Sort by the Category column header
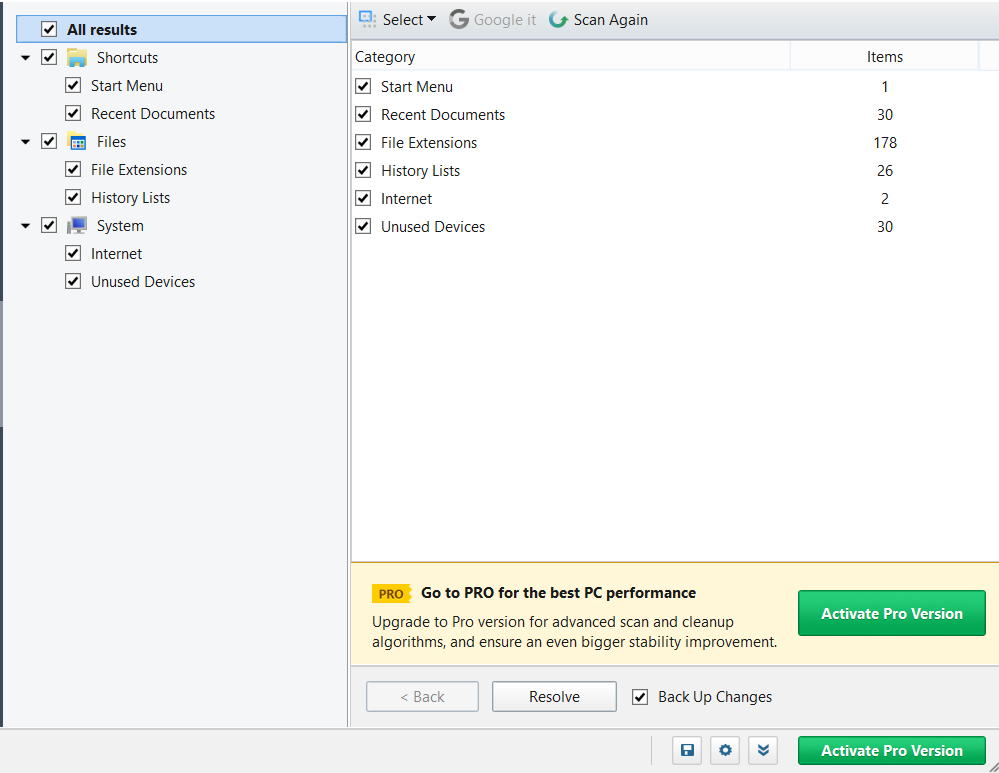 pyautogui.click(x=570, y=57)
